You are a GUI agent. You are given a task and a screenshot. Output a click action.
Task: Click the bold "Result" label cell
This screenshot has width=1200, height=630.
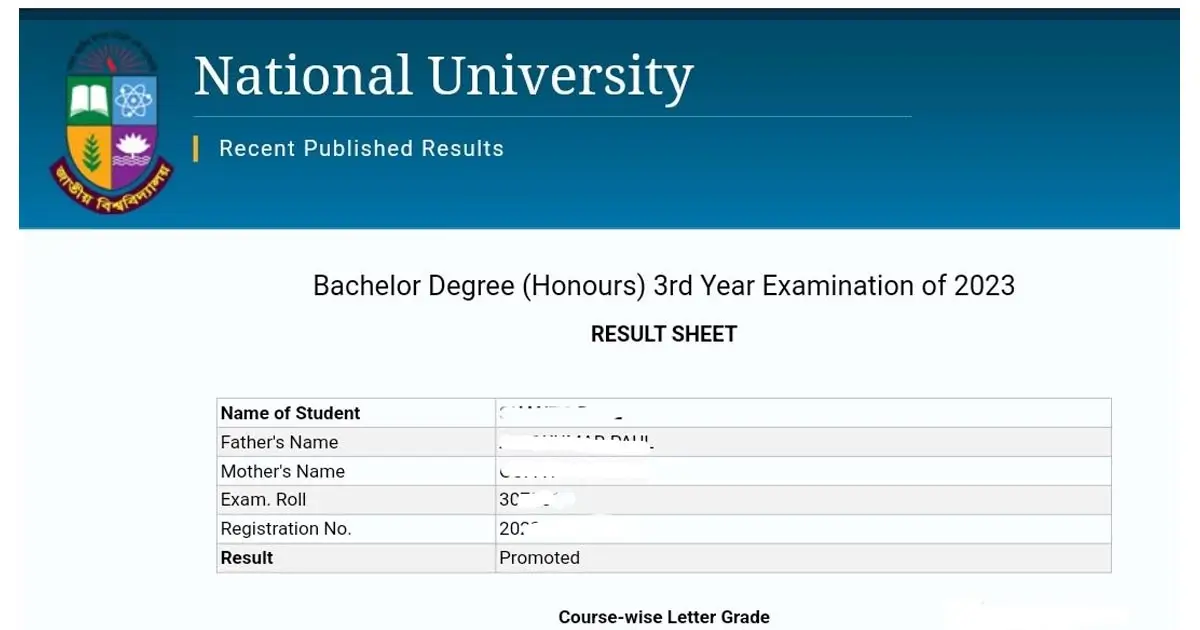pos(246,558)
